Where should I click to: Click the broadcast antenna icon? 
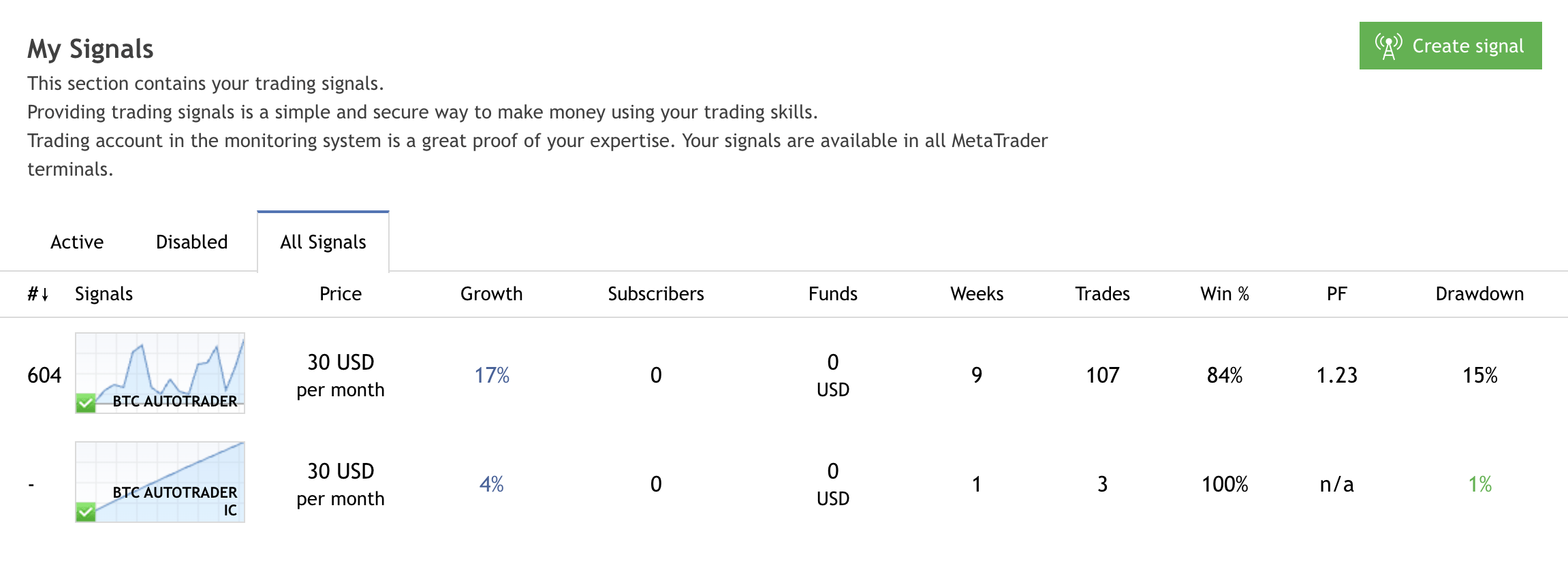point(1388,46)
